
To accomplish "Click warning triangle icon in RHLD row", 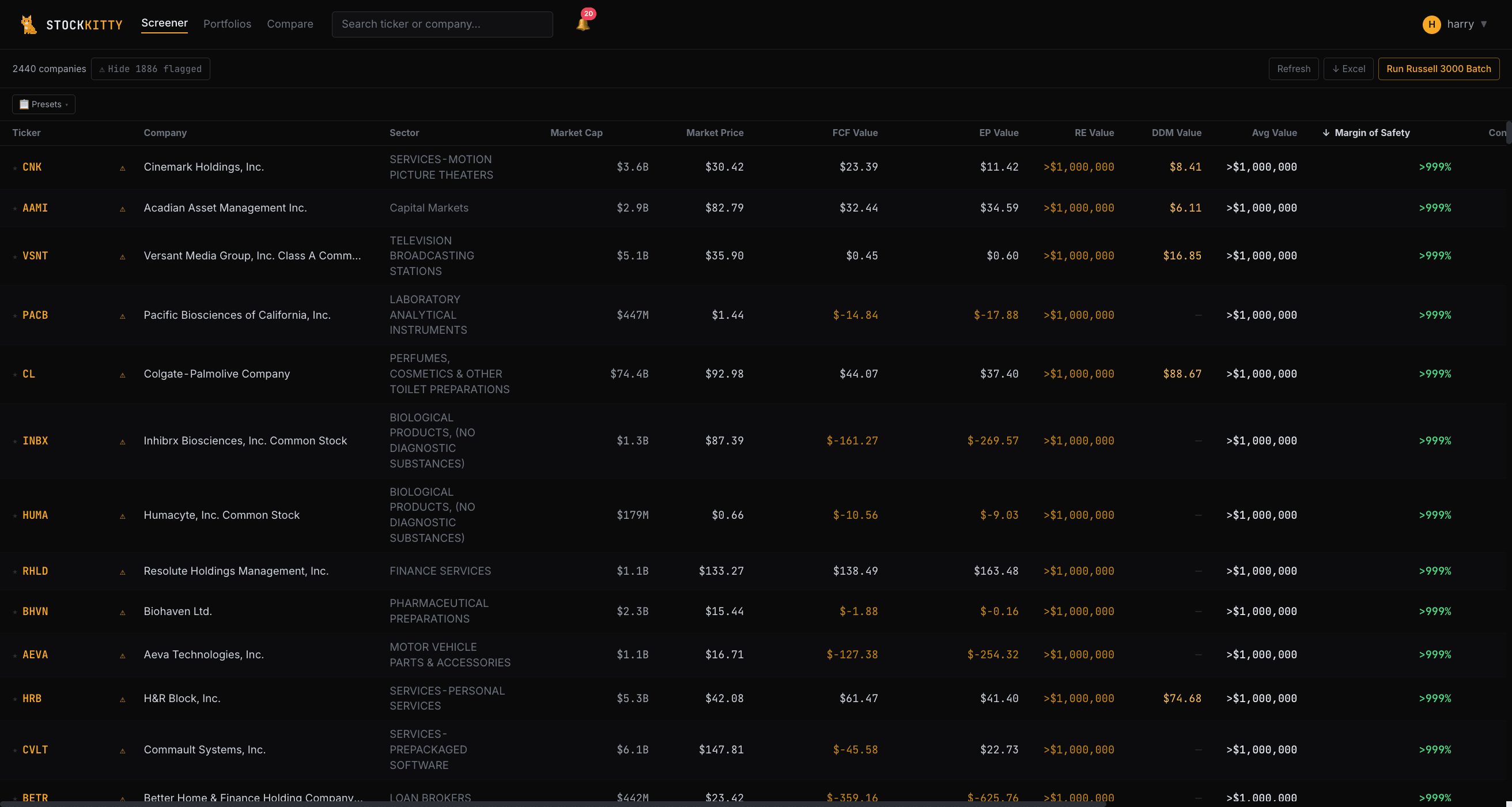I will coord(123,572).
